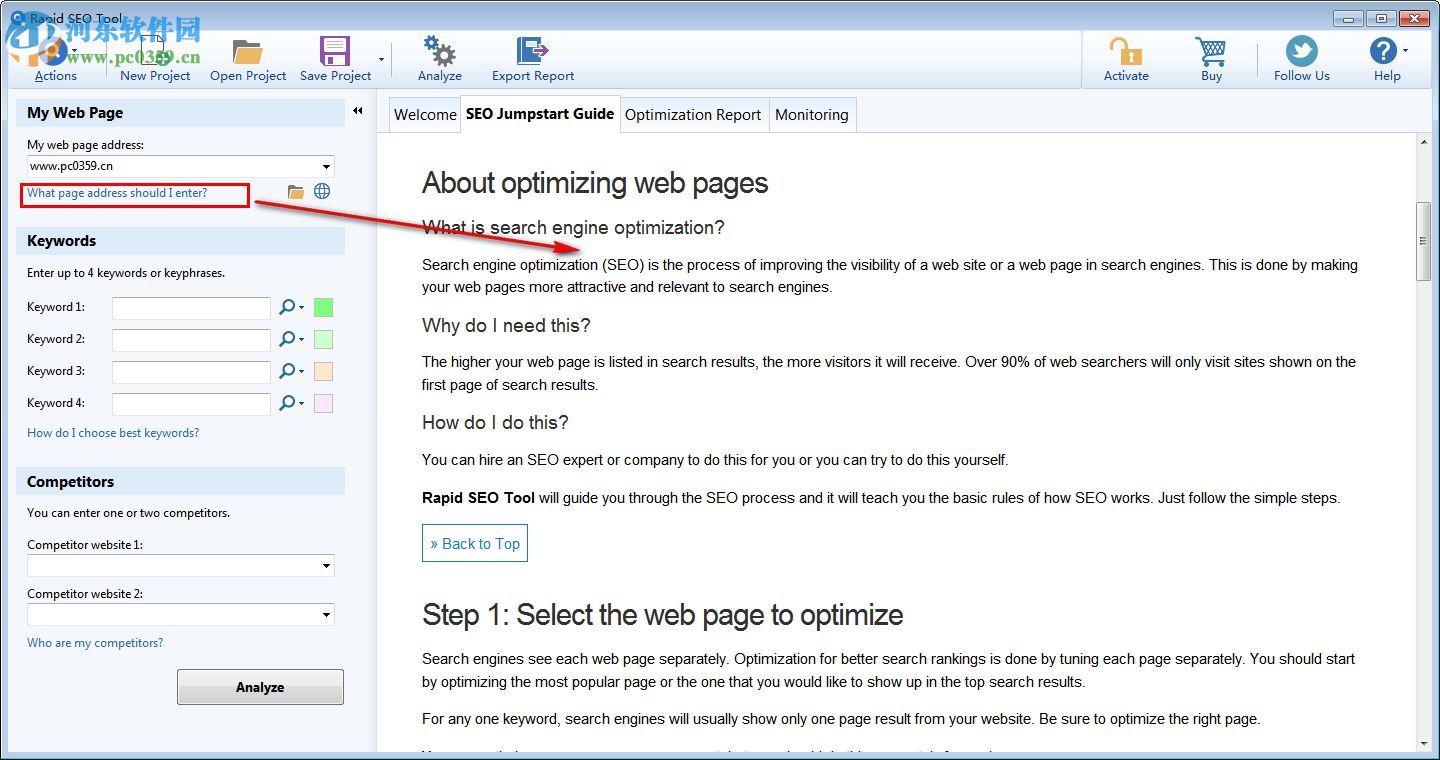Click the Follow Us Twitter icon

click(1301, 48)
